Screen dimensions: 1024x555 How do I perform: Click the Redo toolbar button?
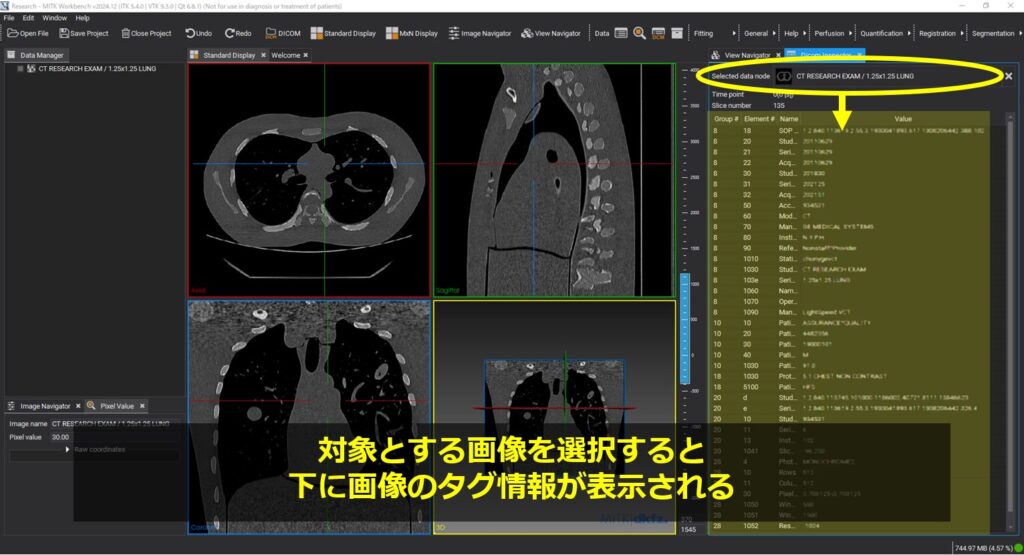(238, 33)
